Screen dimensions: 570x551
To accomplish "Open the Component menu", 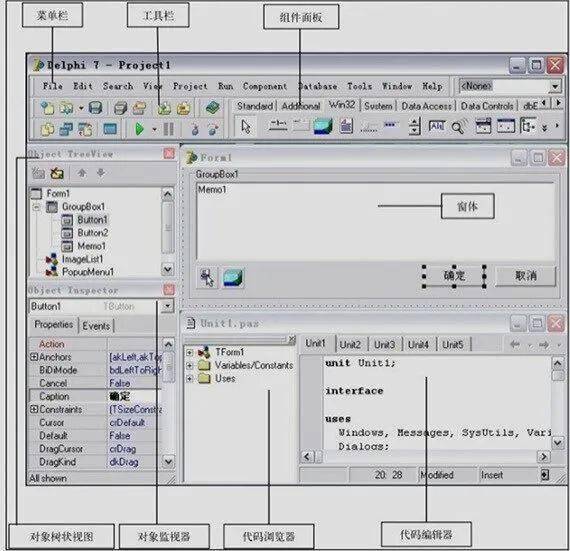I will [x=265, y=87].
